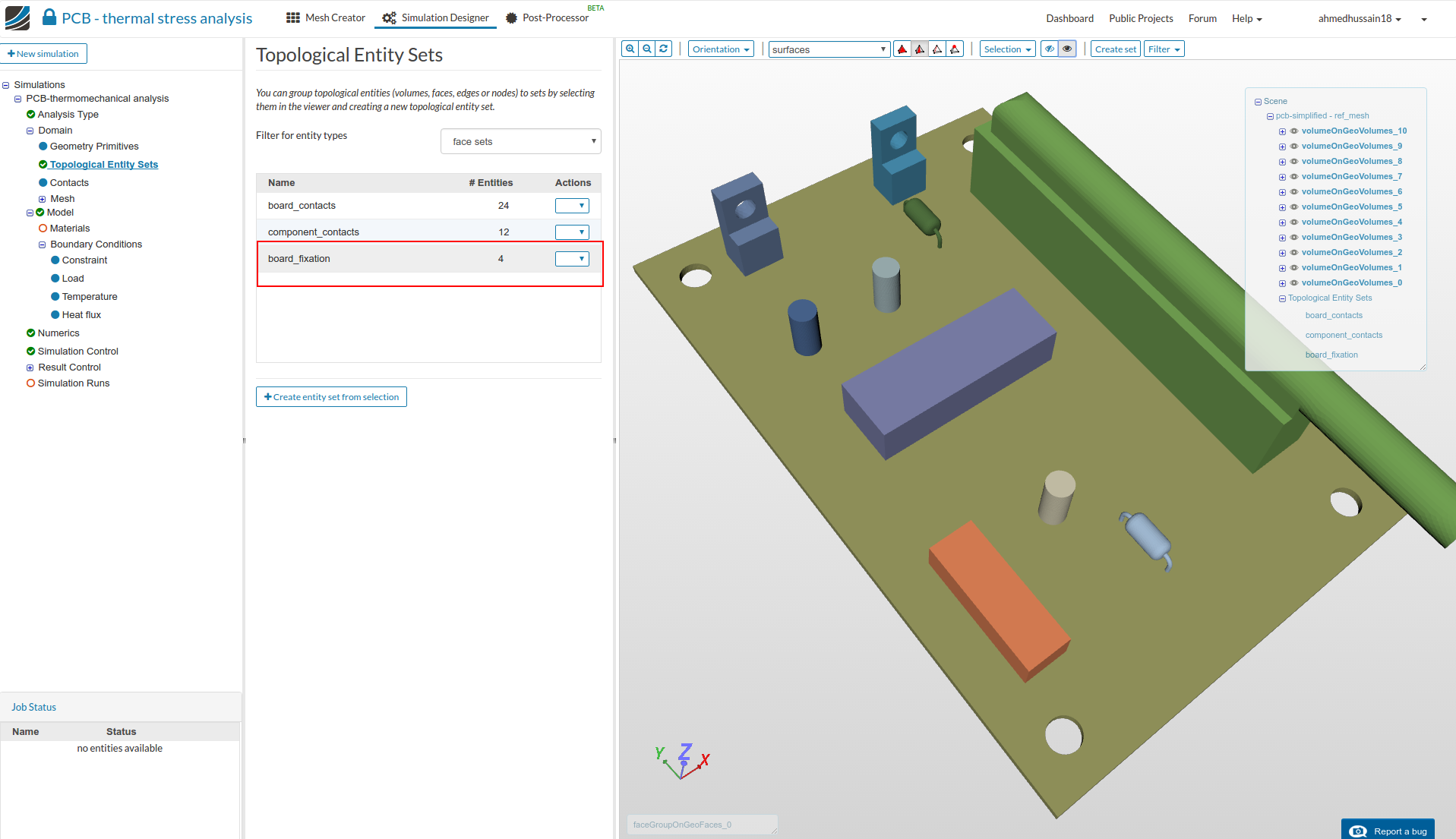
Task: Click the hide-selection crossed eye icon
Action: coord(1050,49)
